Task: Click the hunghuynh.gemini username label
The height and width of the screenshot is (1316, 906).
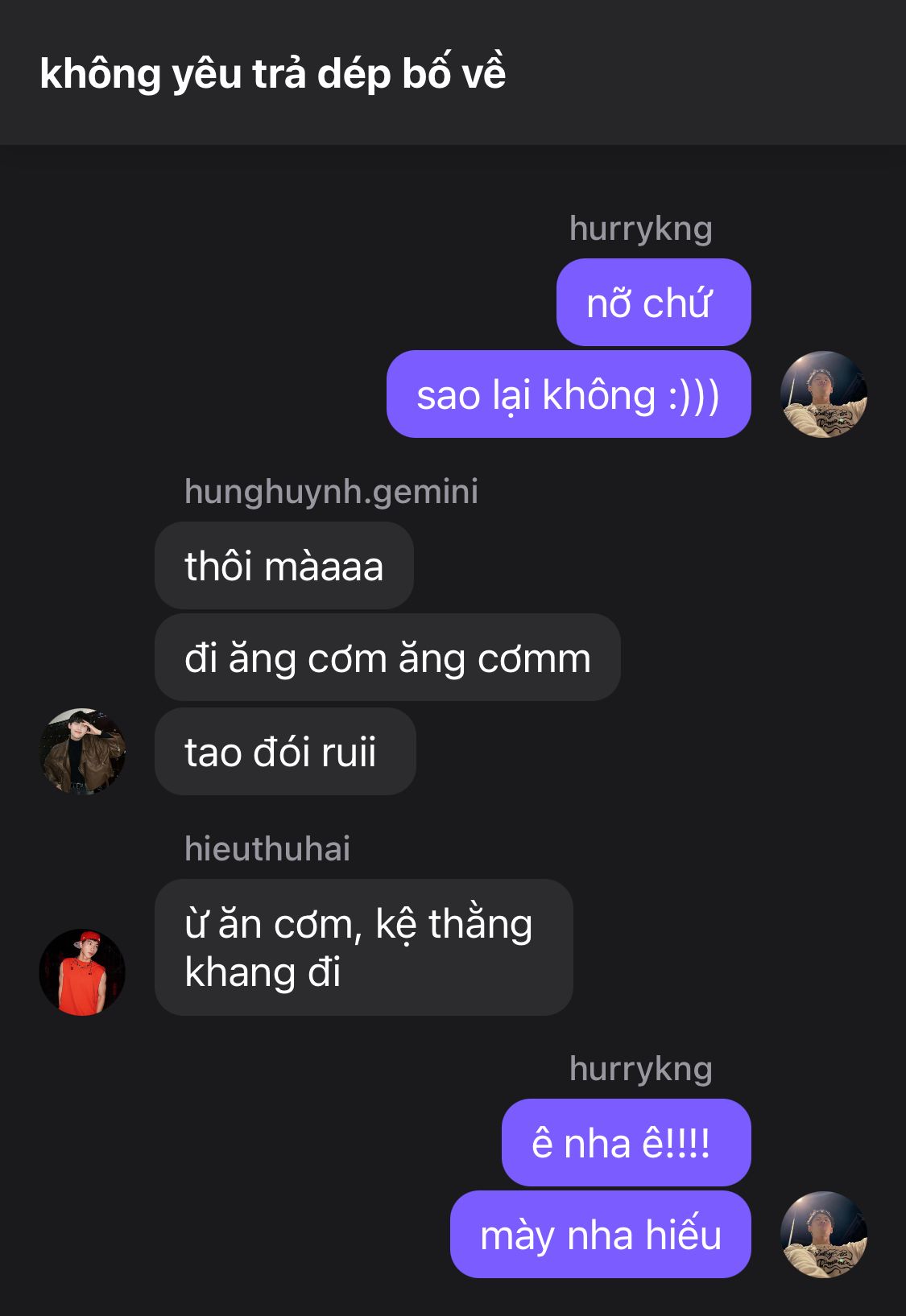Action: [331, 491]
